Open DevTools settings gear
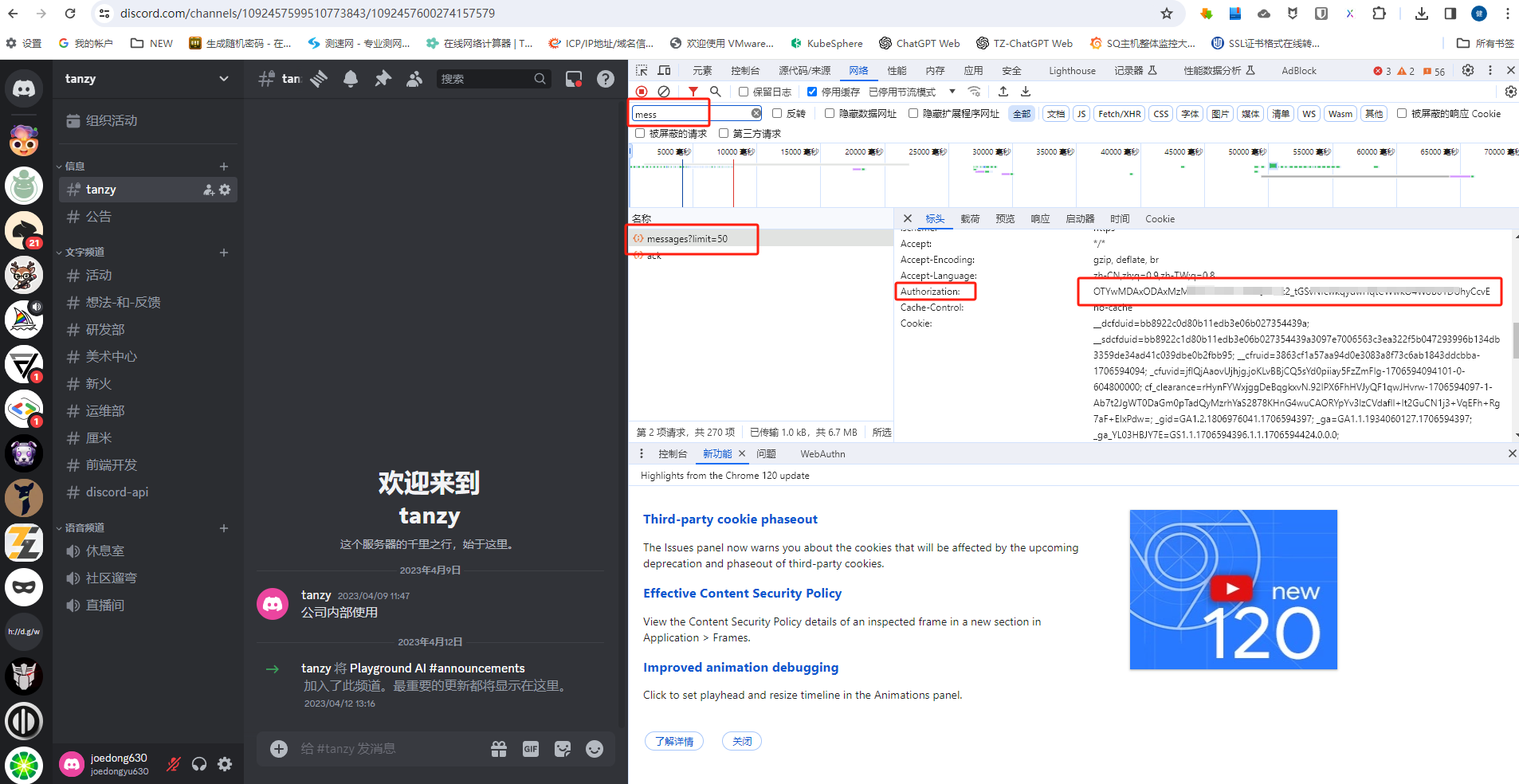Image resolution: width=1519 pixels, height=784 pixels. pos(1468,70)
